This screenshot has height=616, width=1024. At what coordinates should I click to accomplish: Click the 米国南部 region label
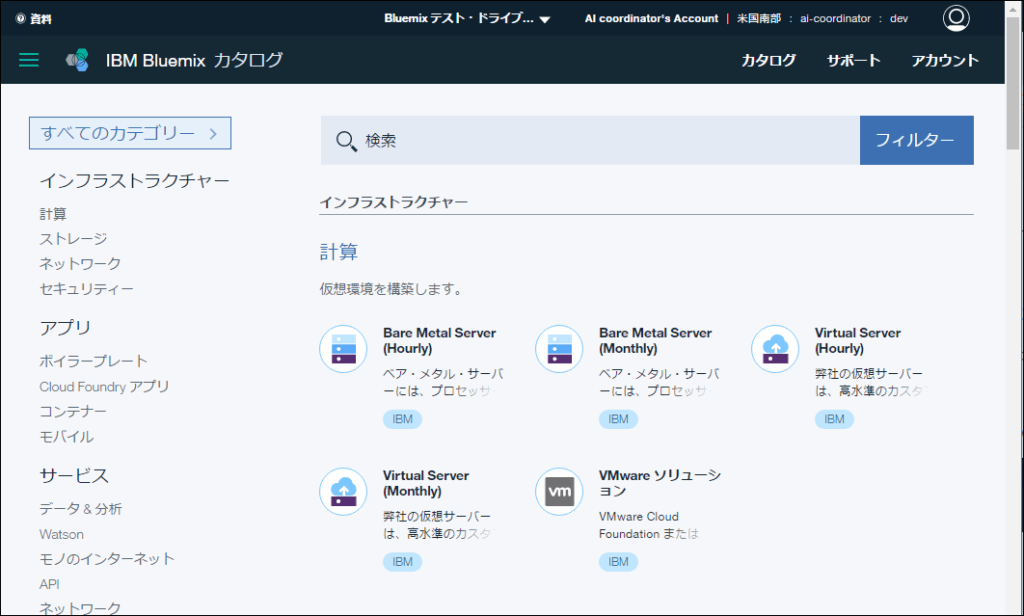tap(759, 19)
